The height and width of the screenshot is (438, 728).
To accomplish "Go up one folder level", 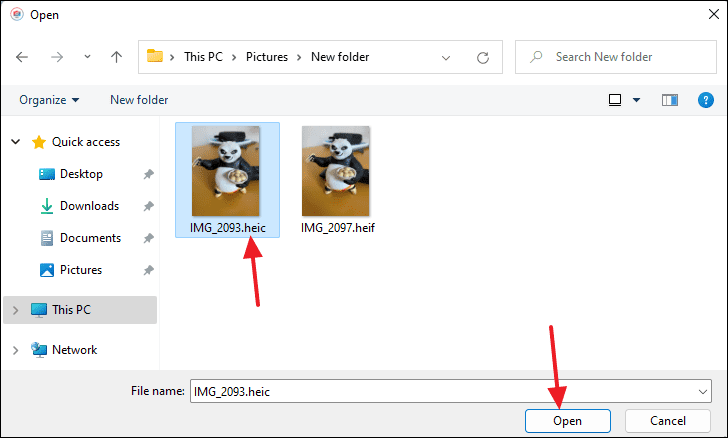I will [116, 57].
